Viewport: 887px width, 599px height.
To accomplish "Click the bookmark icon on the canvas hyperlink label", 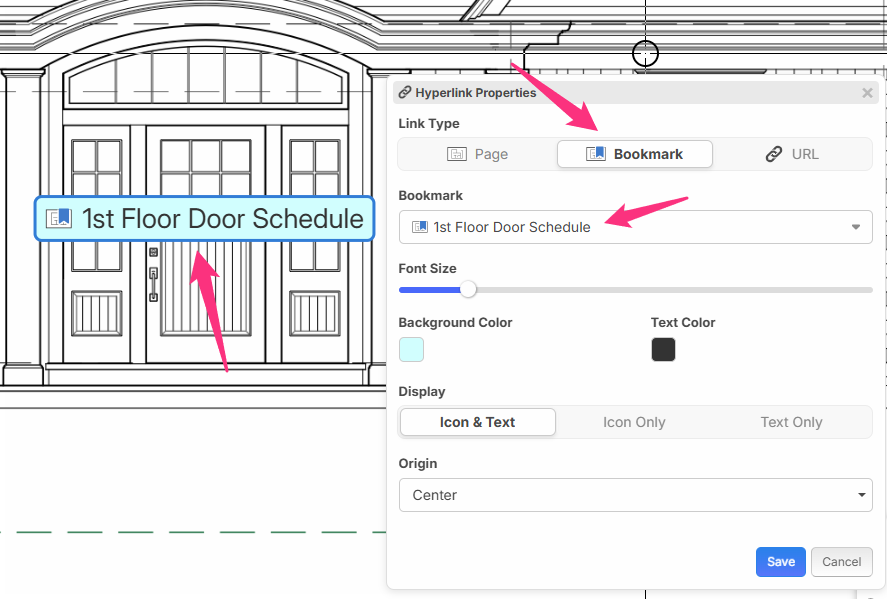I will tap(59, 218).
